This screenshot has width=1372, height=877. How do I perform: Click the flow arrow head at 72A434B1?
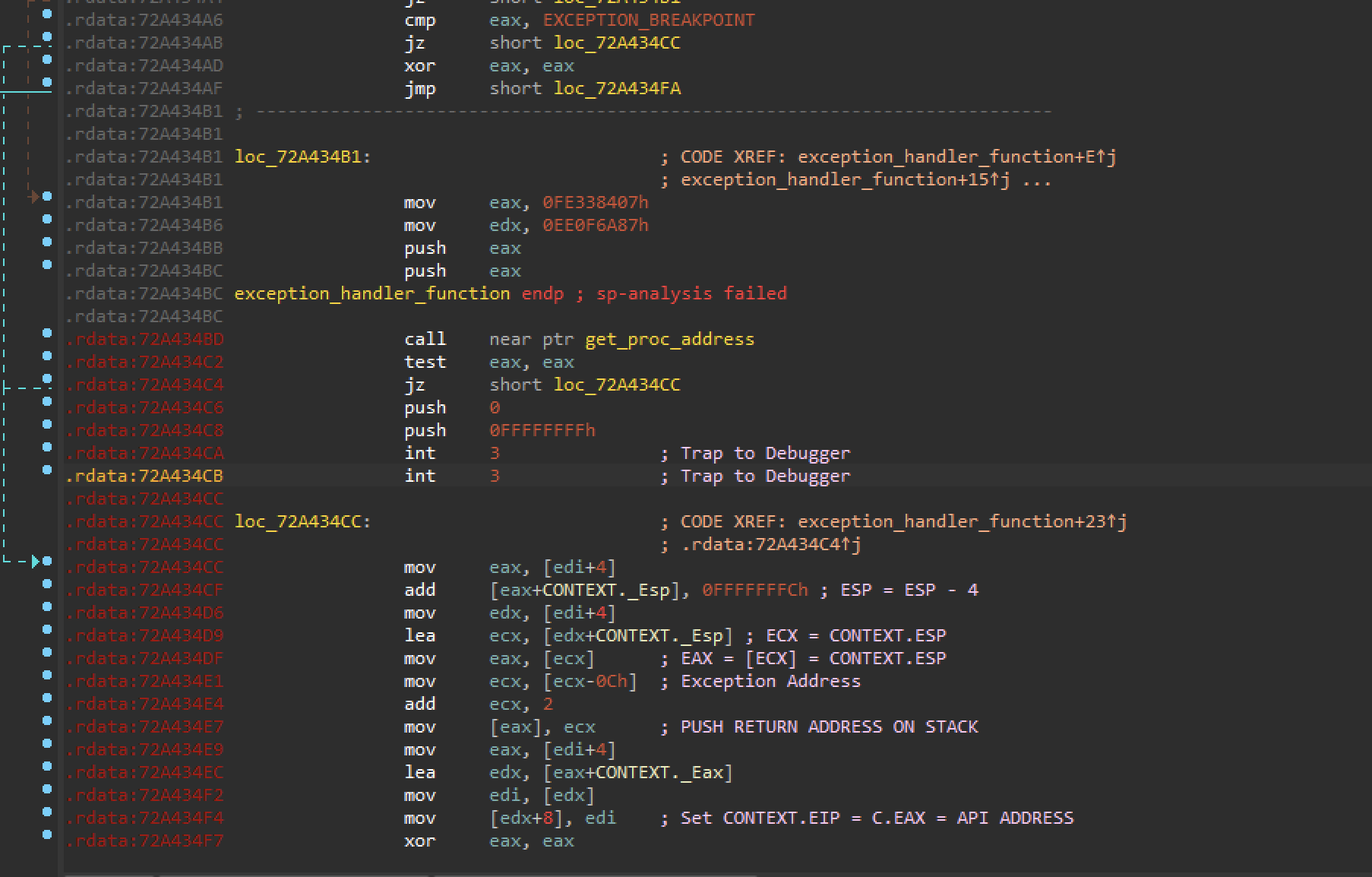tap(34, 197)
